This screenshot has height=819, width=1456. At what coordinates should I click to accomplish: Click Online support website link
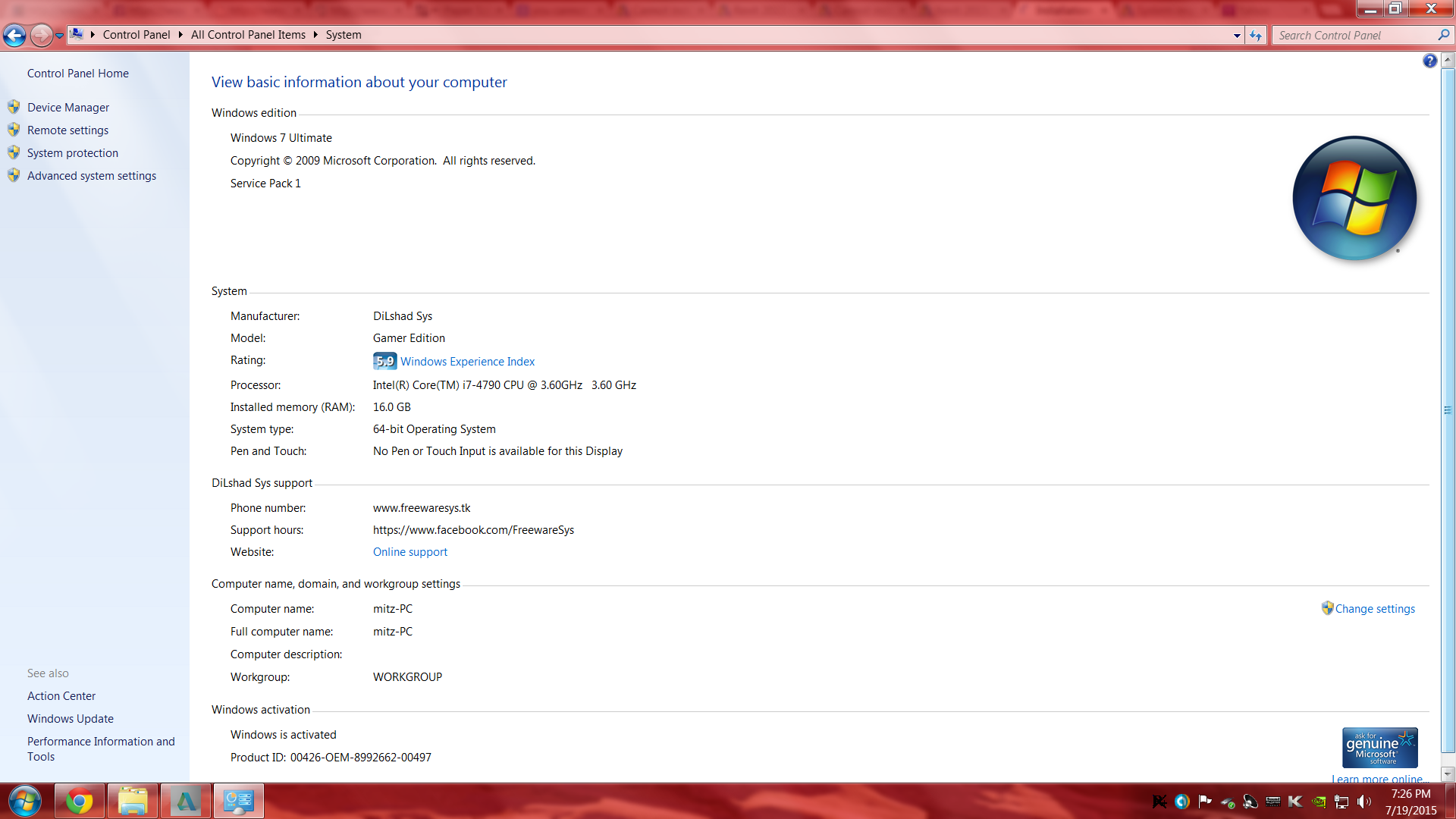410,552
